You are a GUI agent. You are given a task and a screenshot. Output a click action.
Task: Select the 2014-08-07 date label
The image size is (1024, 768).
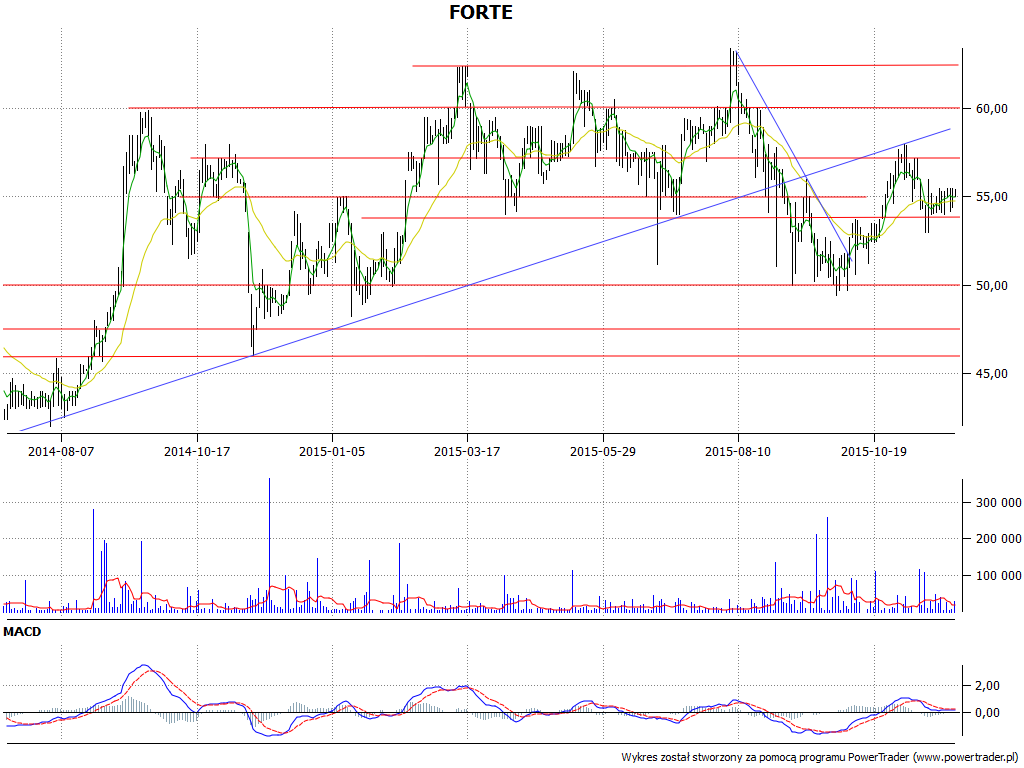(x=61, y=451)
